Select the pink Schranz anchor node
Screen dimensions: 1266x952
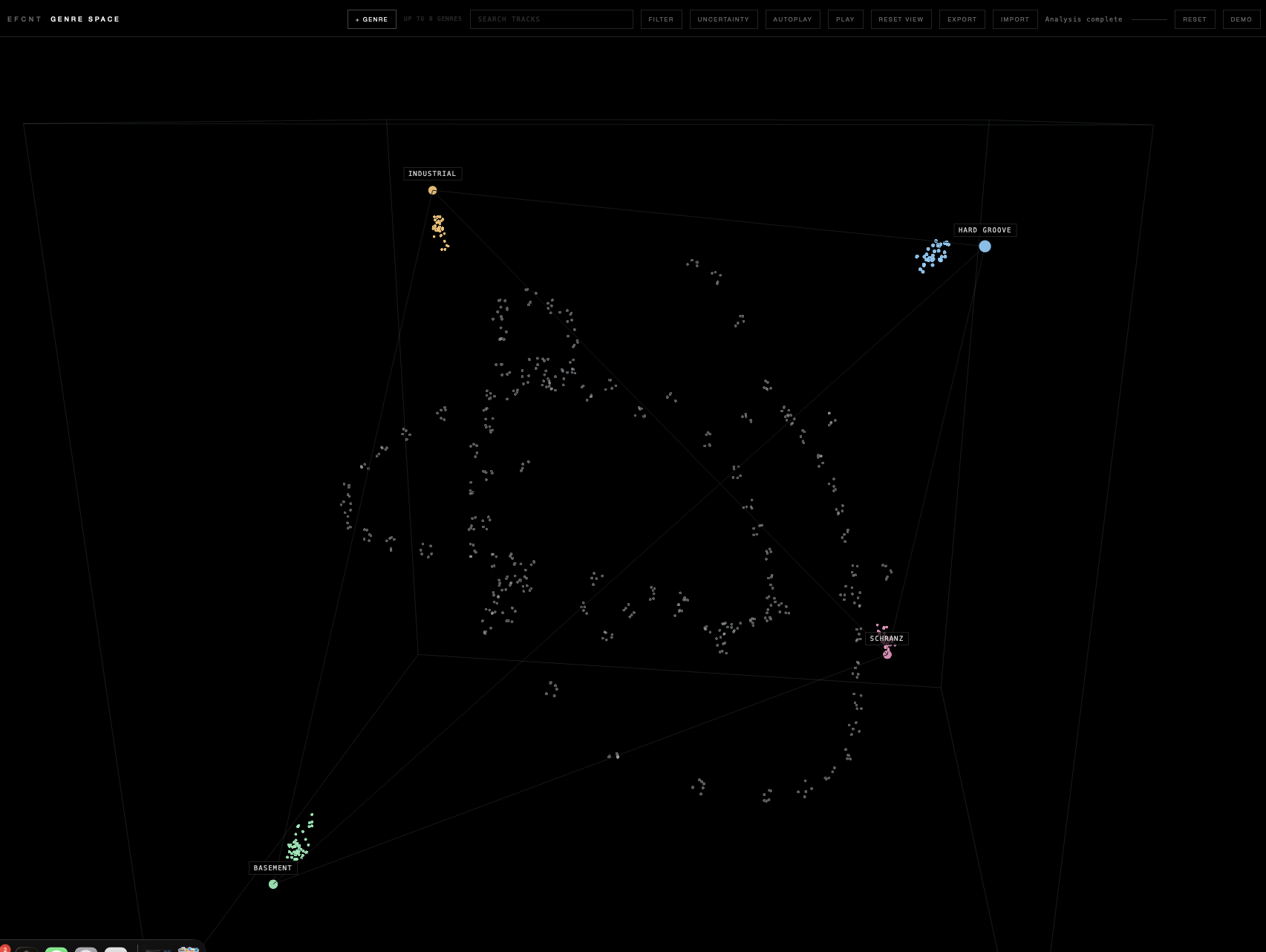pyautogui.click(x=887, y=654)
